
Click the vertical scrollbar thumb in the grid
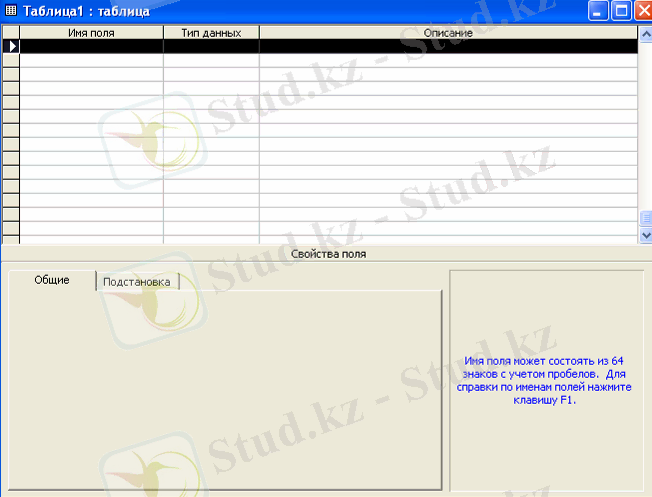point(645,219)
